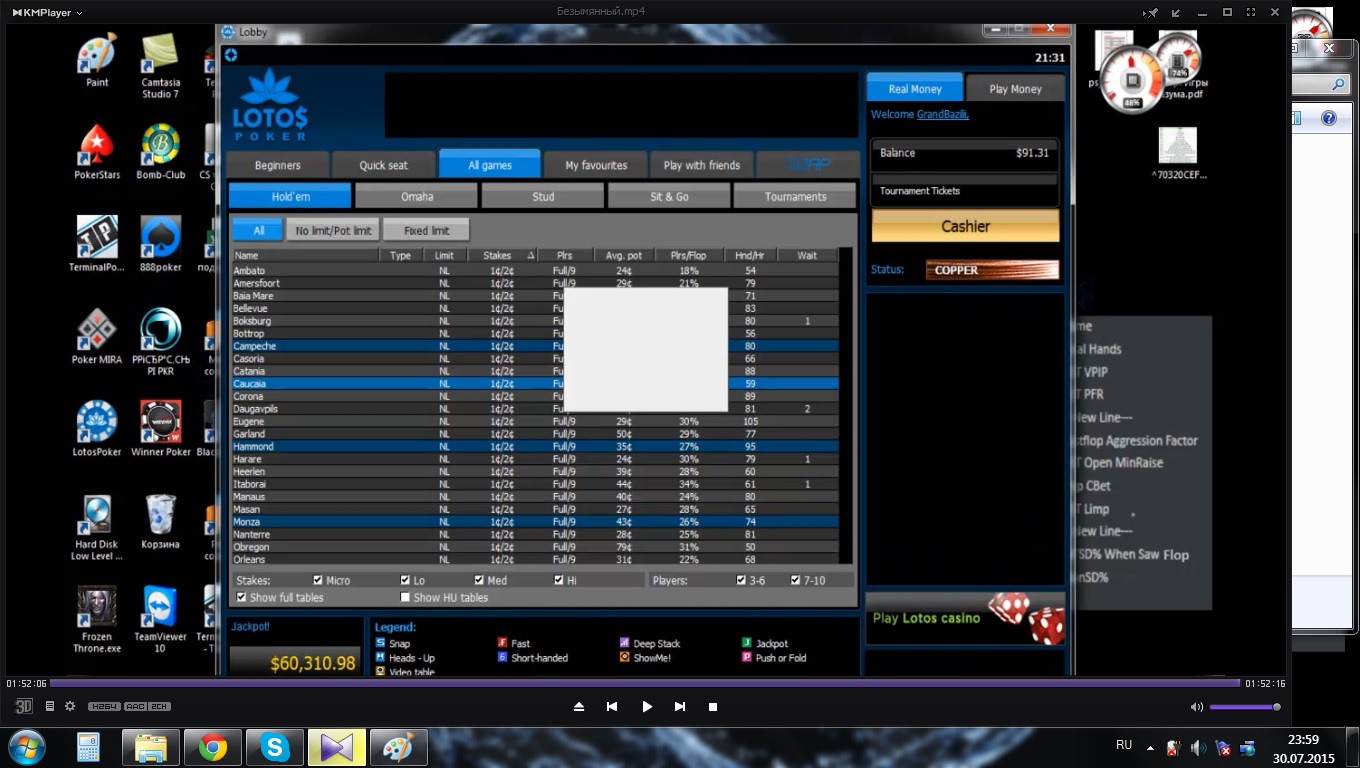Viewport: 1360px width, 768px height.
Task: Adjust the KMPlayer volume slider
Action: pos(1245,707)
